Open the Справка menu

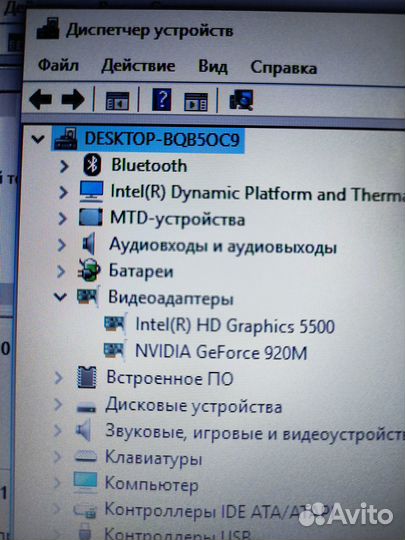[x=283, y=67]
